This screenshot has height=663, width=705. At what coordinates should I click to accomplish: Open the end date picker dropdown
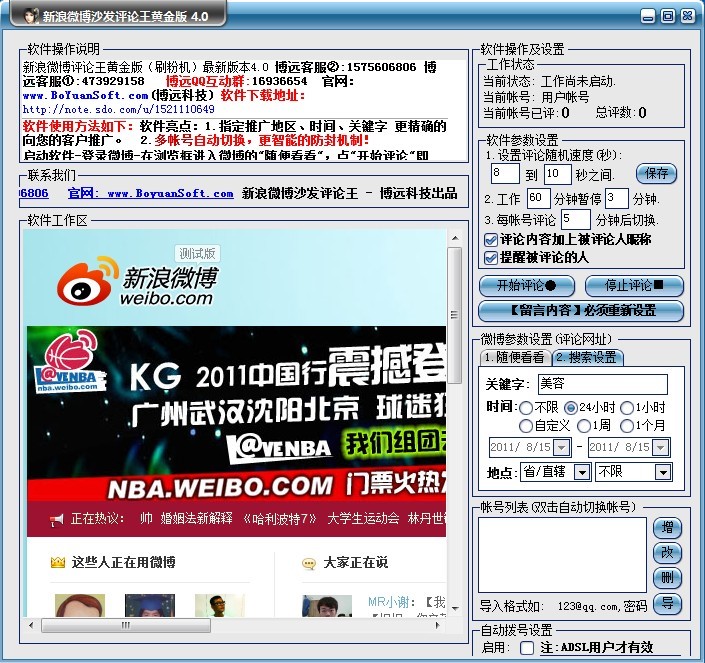pyautogui.click(x=660, y=448)
